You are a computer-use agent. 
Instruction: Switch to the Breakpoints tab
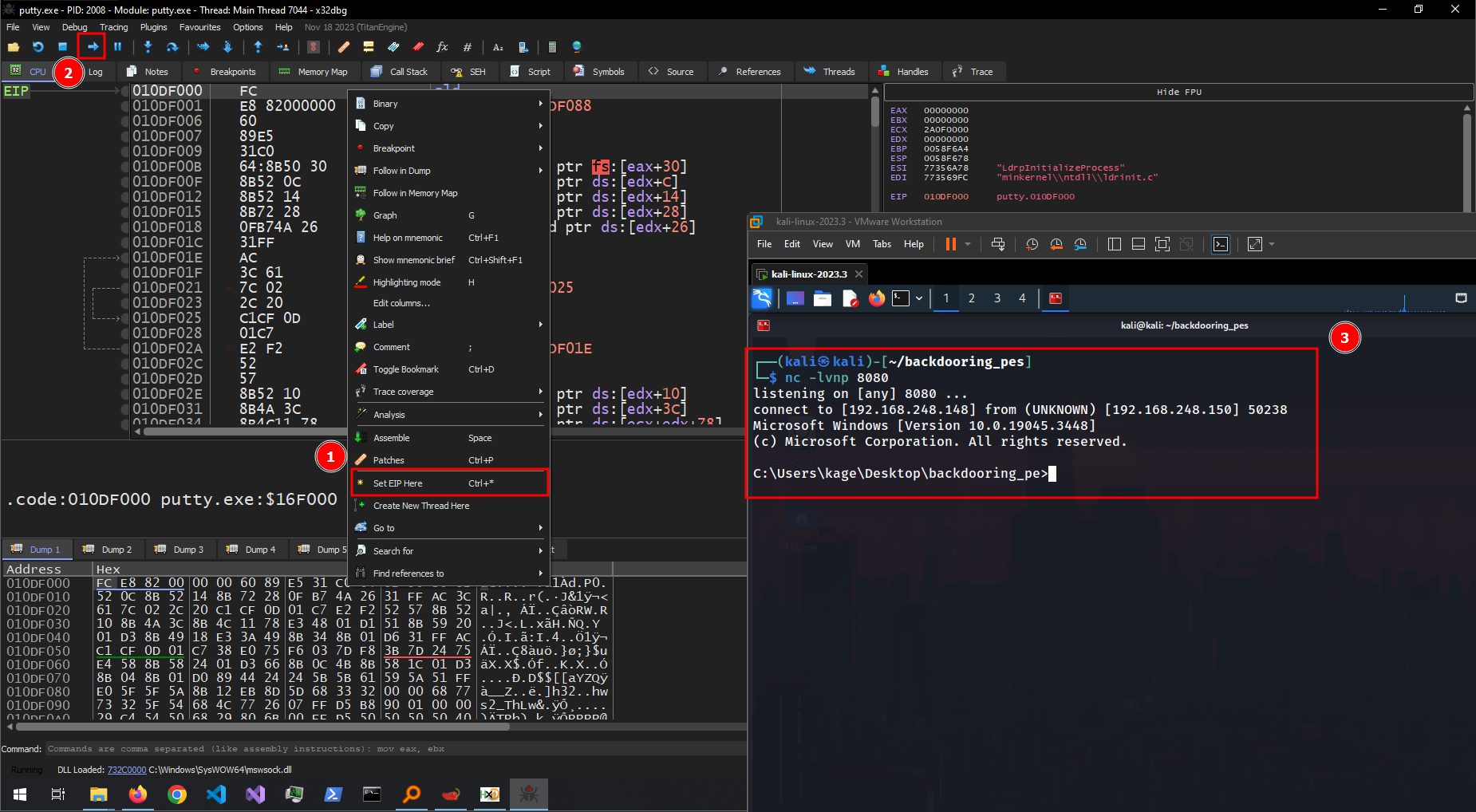click(x=224, y=72)
